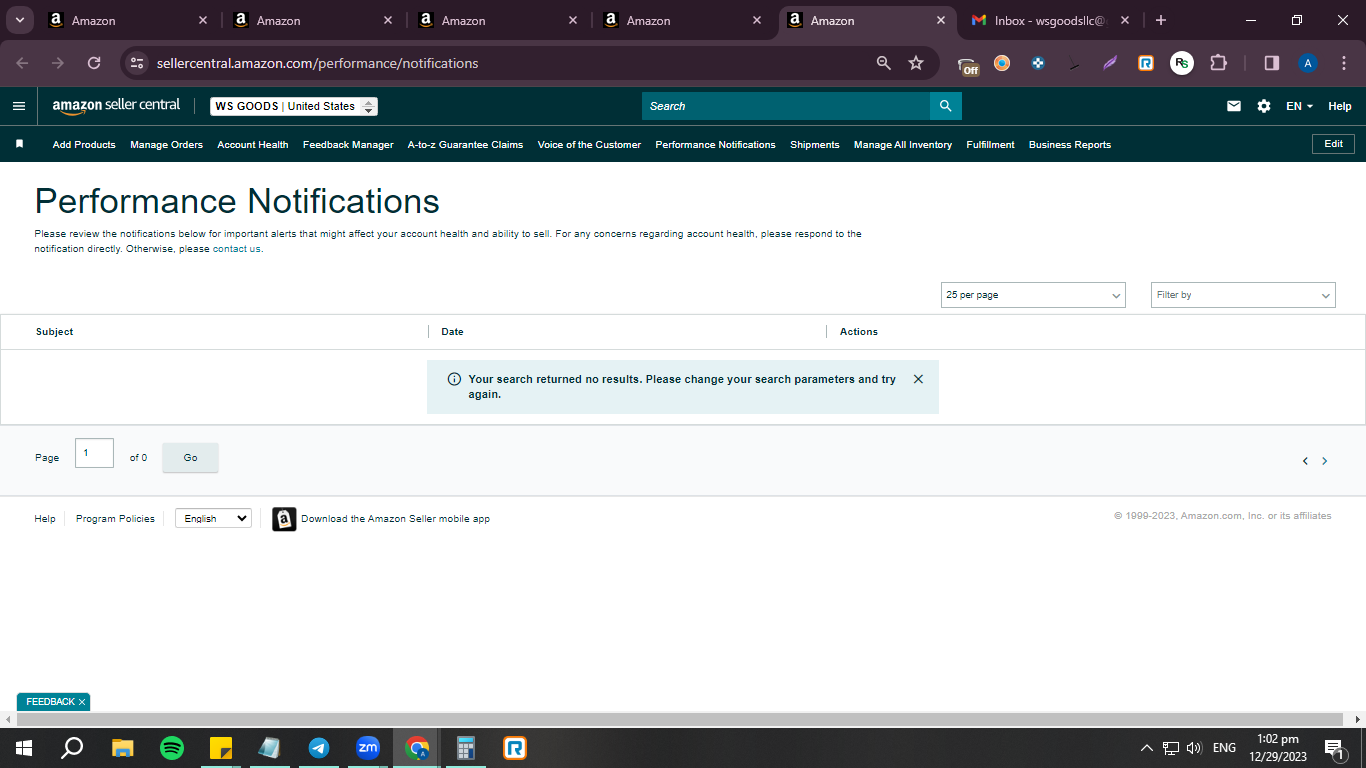Open the WS GOODS marketplace switcher

pos(294,106)
